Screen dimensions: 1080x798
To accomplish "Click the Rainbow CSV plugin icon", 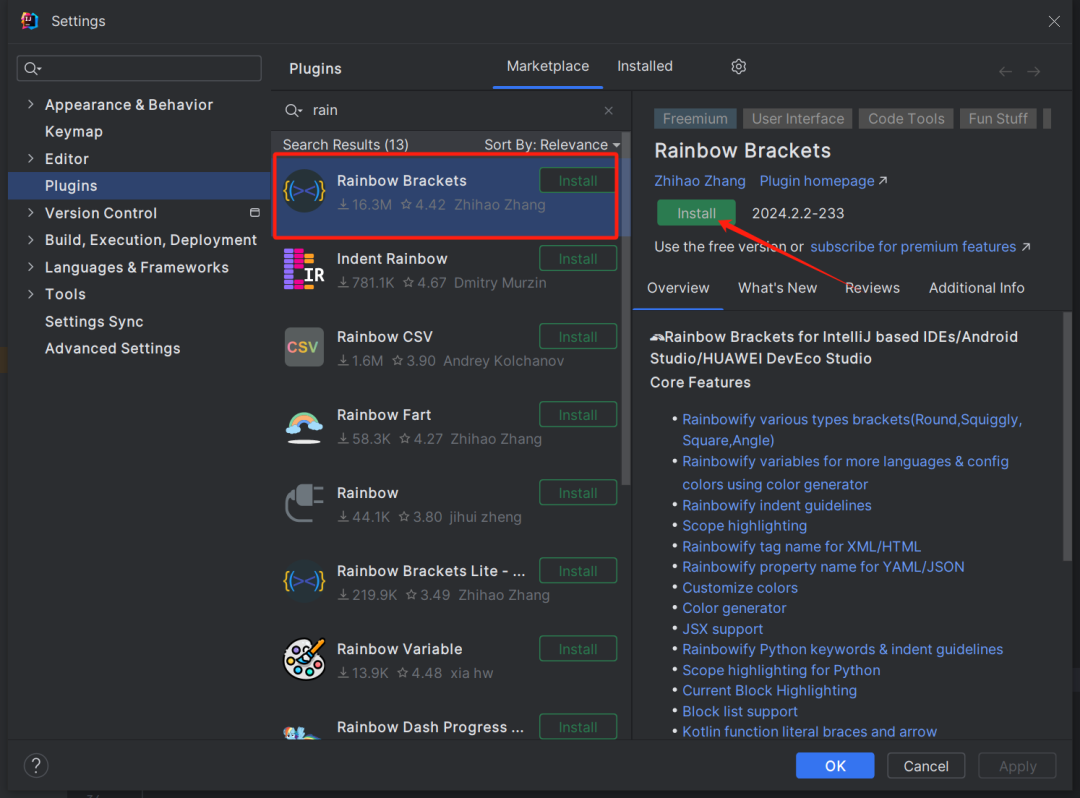I will [304, 347].
